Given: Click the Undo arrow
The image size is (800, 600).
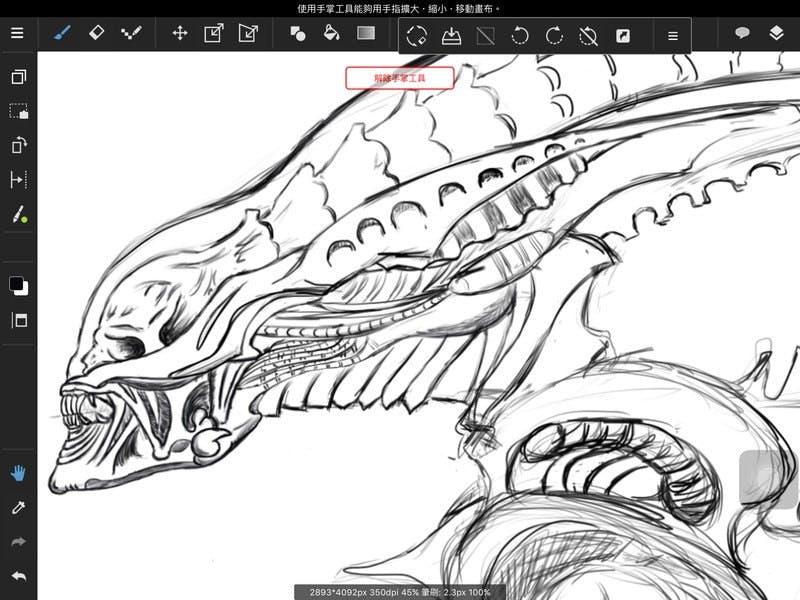Looking at the screenshot, I should (x=18, y=576).
